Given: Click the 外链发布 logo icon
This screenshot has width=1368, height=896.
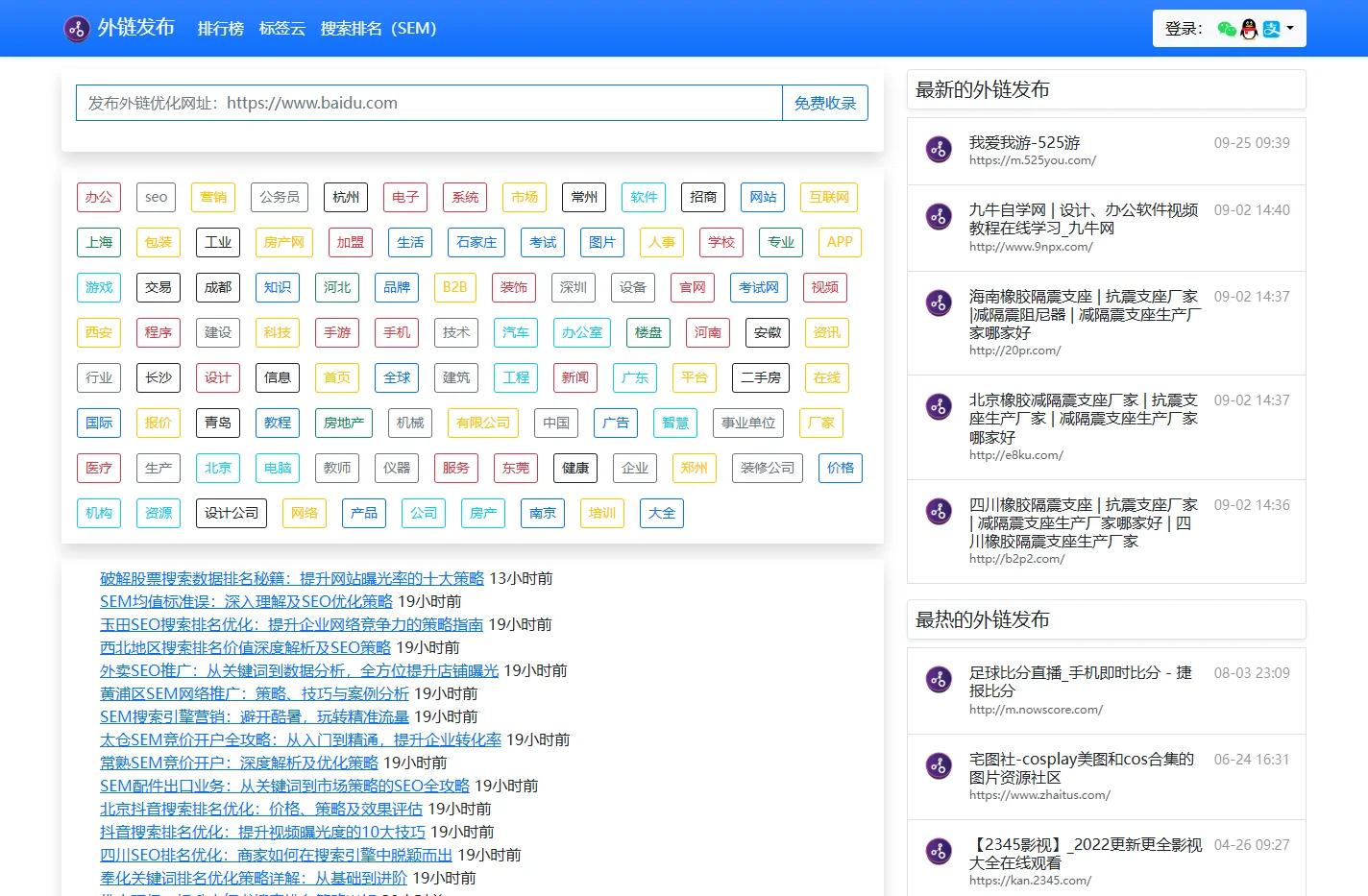Looking at the screenshot, I should 77,29.
